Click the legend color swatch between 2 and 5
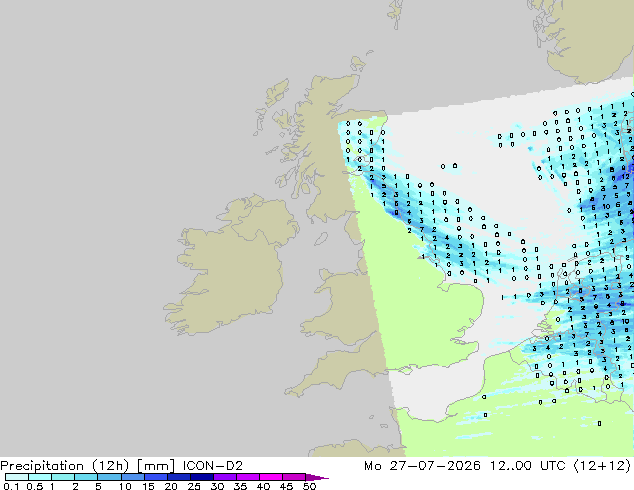The image size is (634, 490). [x=87, y=477]
